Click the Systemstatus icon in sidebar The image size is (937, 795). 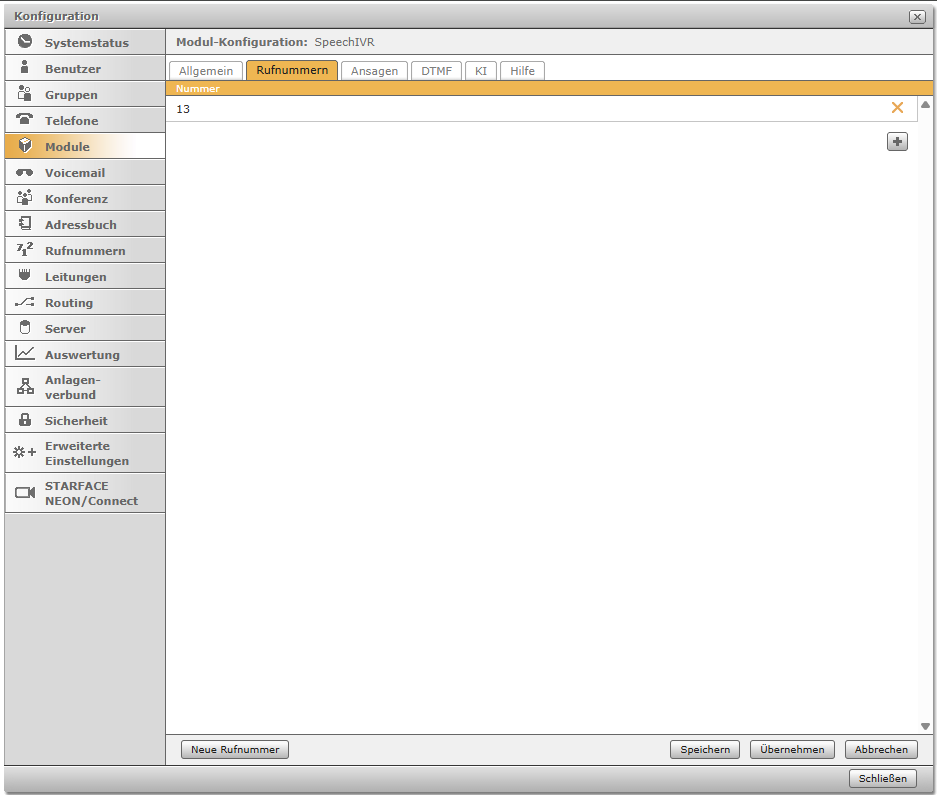point(25,42)
